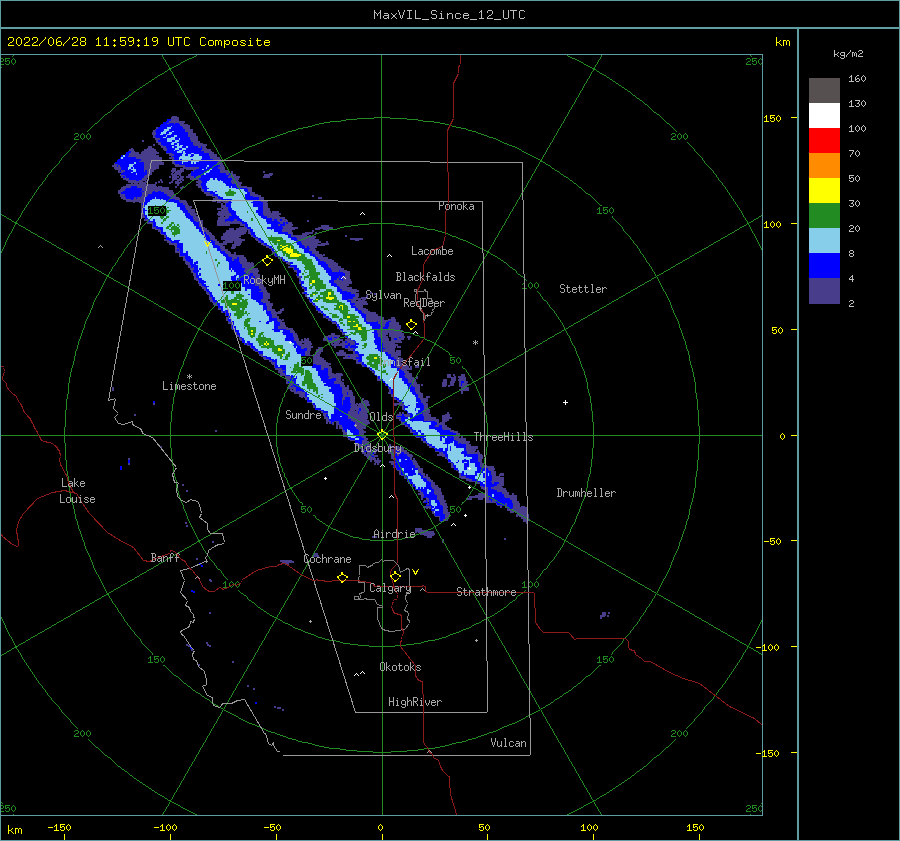Click the Ponoka town label
This screenshot has width=900, height=841.
point(456,206)
